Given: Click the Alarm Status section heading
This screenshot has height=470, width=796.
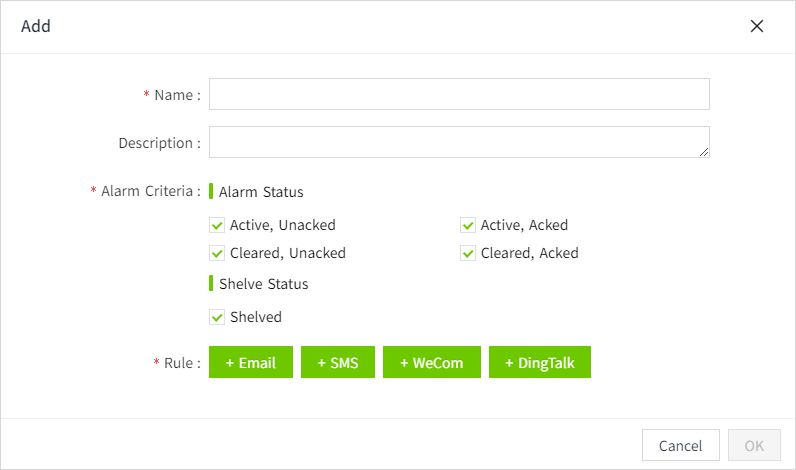Looking at the screenshot, I should 261,191.
